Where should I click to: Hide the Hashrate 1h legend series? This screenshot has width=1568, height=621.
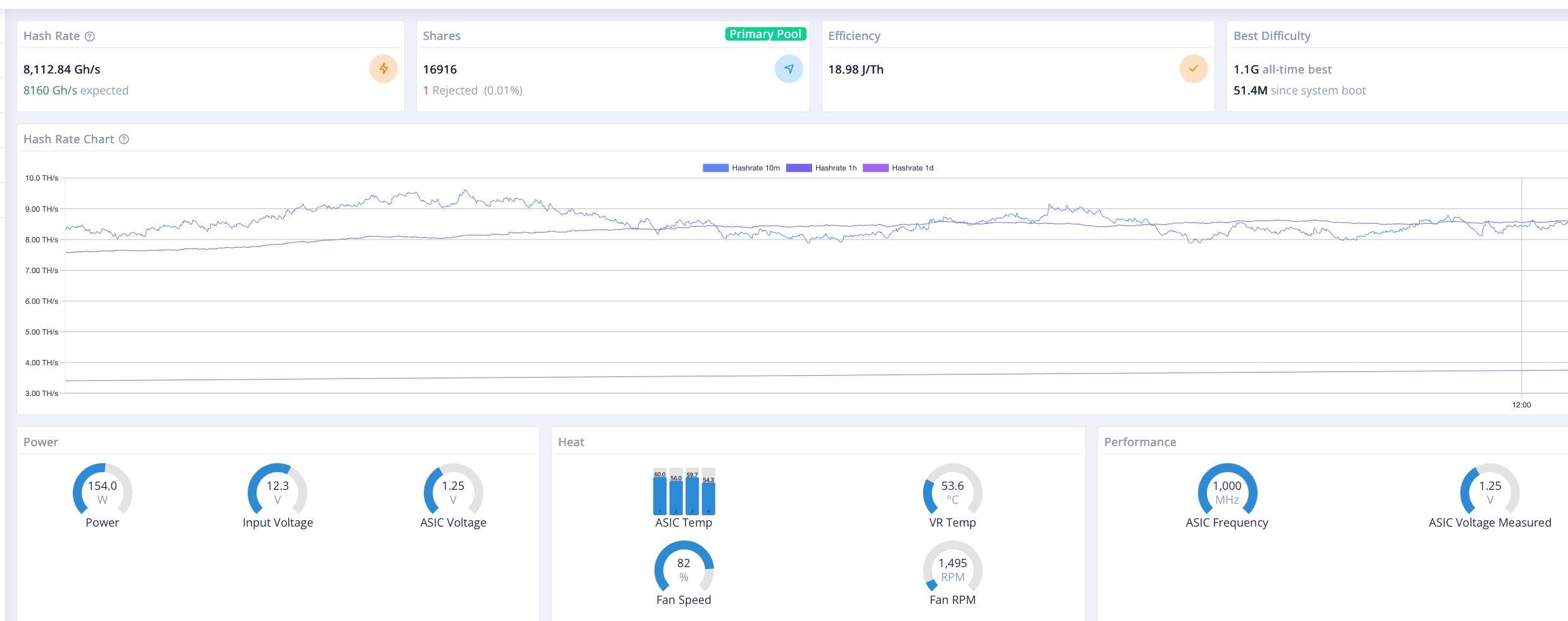coord(822,168)
